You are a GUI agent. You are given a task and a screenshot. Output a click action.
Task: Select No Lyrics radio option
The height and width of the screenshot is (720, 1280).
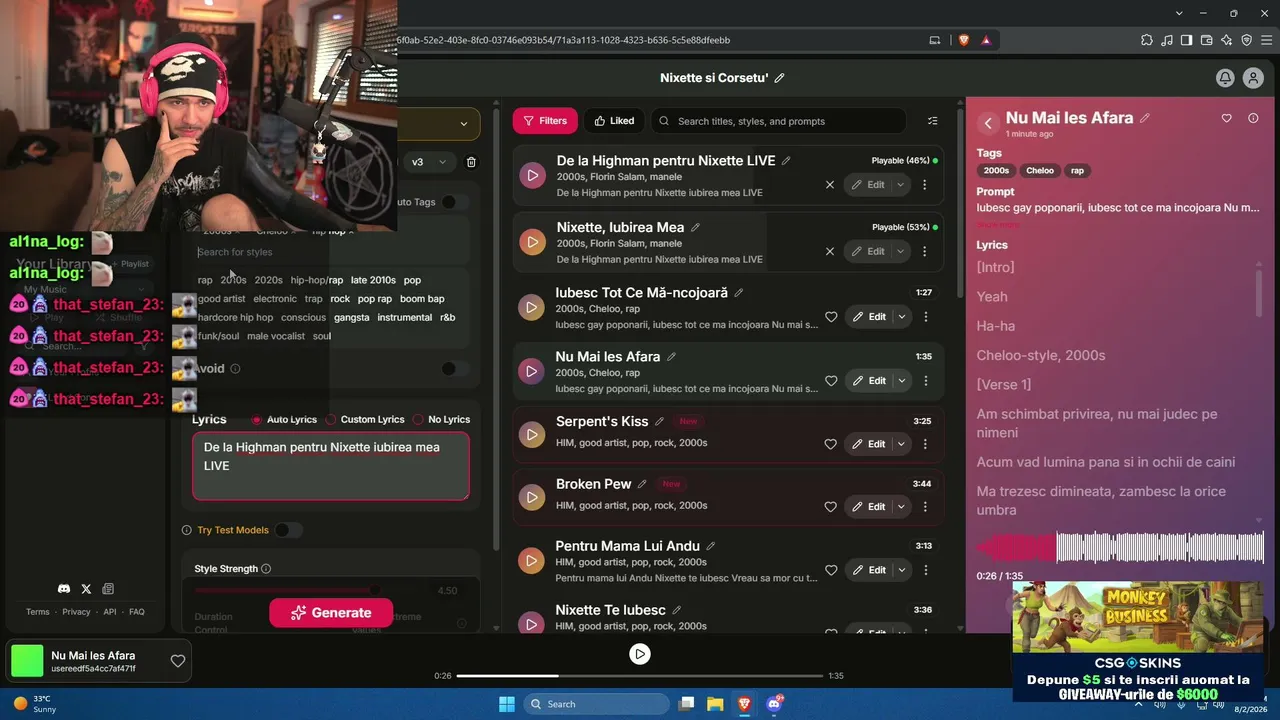click(x=418, y=420)
